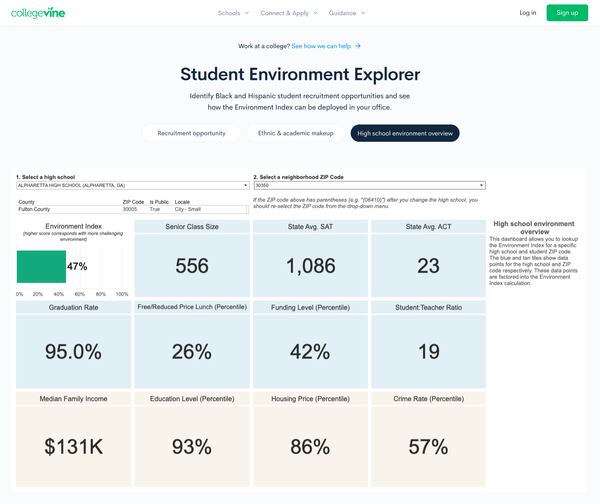Click the Student:Teacher Ratio value 19
Screen dimensions: 600x504
click(429, 351)
